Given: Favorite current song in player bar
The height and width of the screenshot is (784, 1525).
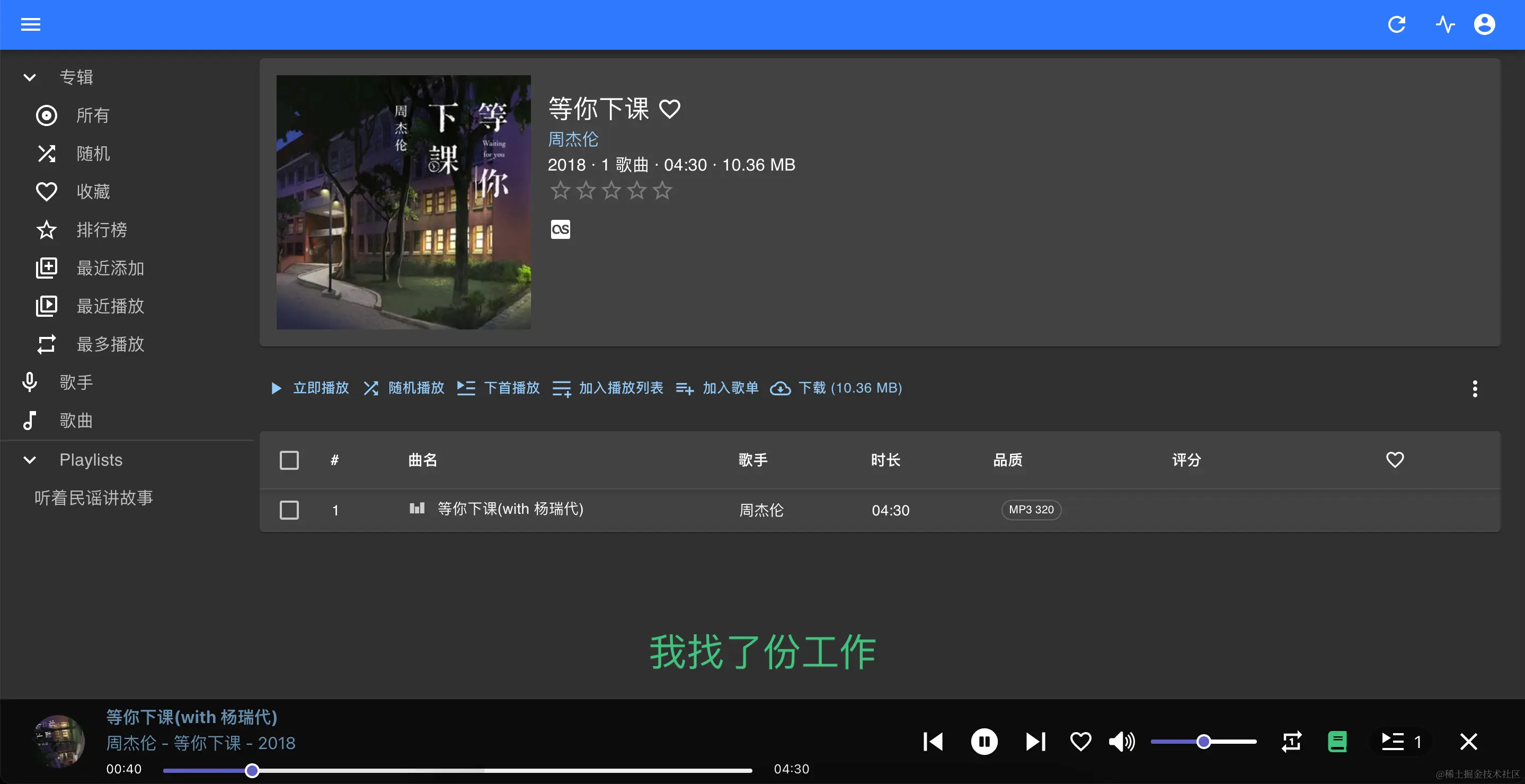Looking at the screenshot, I should point(1080,742).
